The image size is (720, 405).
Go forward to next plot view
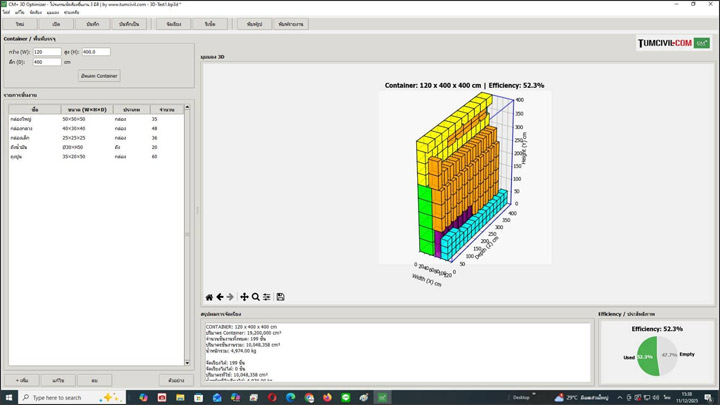231,297
